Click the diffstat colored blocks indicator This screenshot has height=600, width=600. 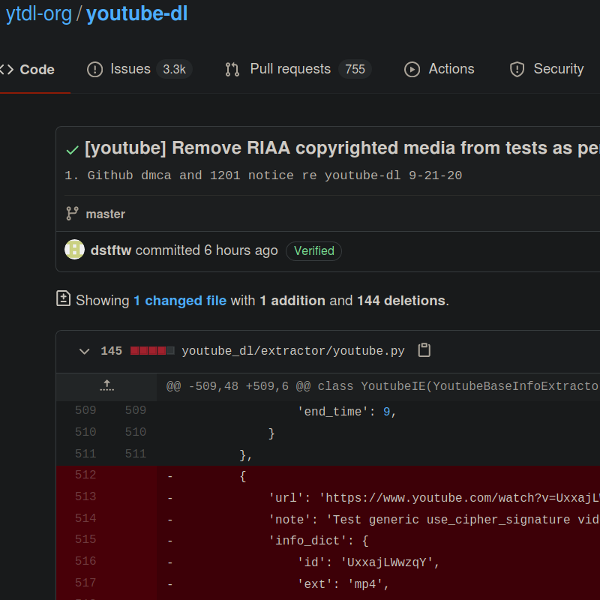[152, 351]
